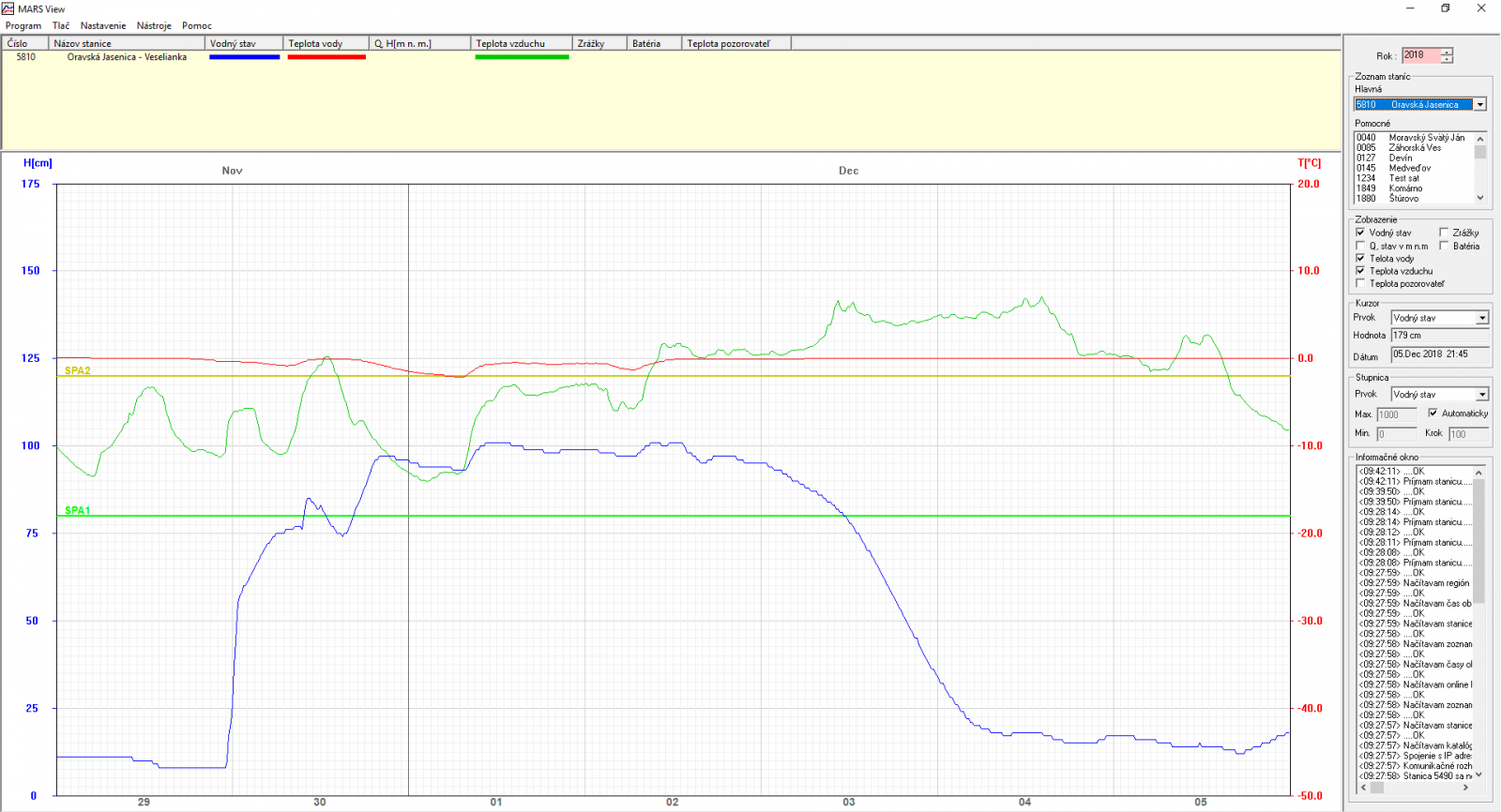Uncheck the Vodný stav display checkbox

tap(1360, 233)
